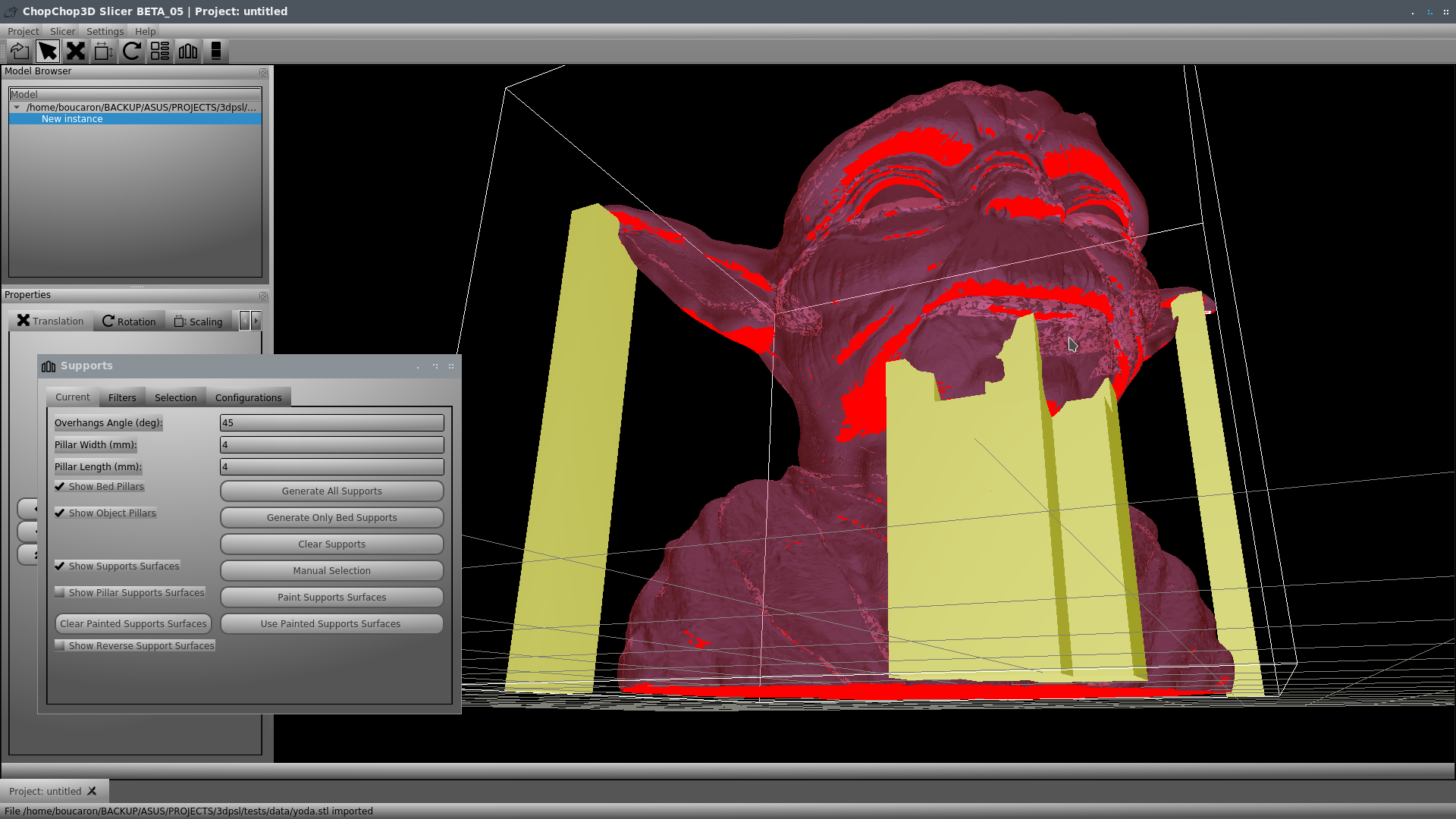Click the slicer layers toolbar icon
This screenshot has height=819, width=1456.
[215, 51]
